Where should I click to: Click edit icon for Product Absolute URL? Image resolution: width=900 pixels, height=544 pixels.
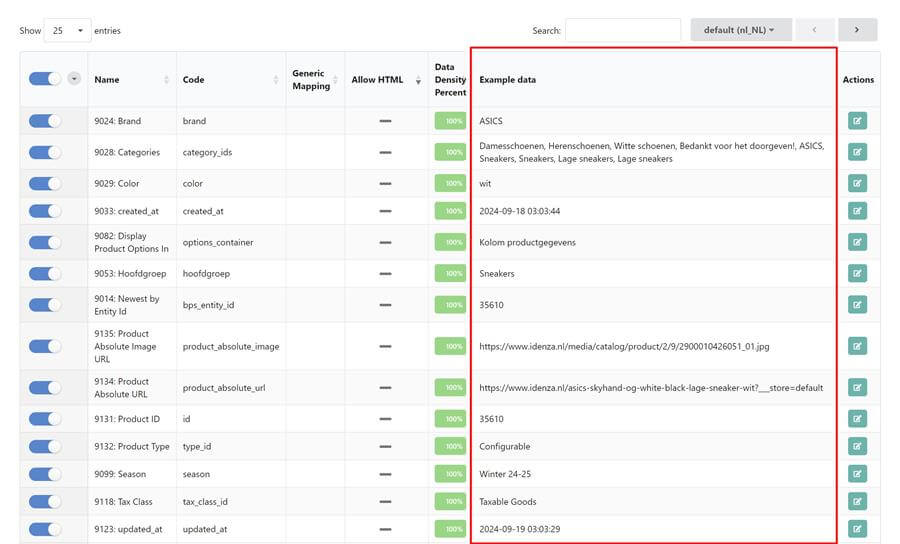pyautogui.click(x=857, y=387)
